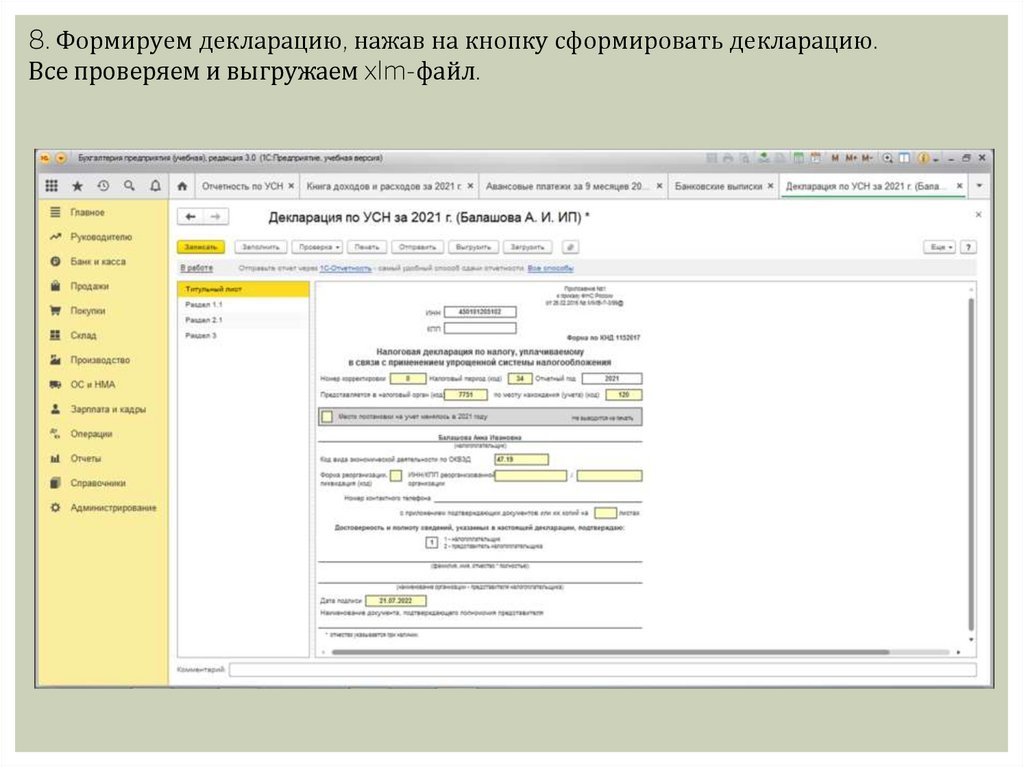Open Банк и касса section
The width and height of the screenshot is (1024, 767).
[x=98, y=262]
